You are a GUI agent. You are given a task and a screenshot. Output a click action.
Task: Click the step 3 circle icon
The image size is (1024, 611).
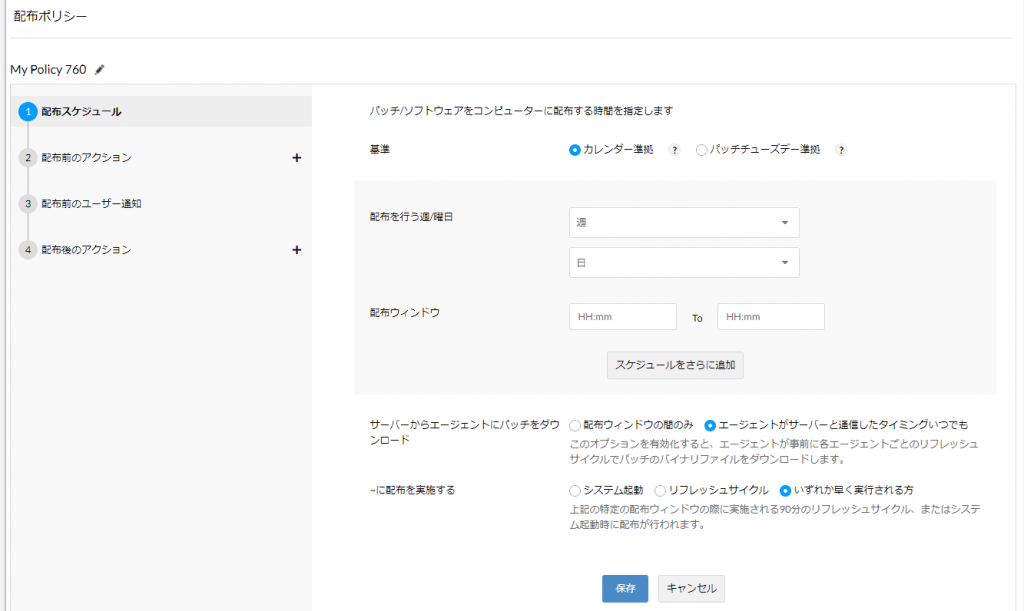tap(28, 204)
